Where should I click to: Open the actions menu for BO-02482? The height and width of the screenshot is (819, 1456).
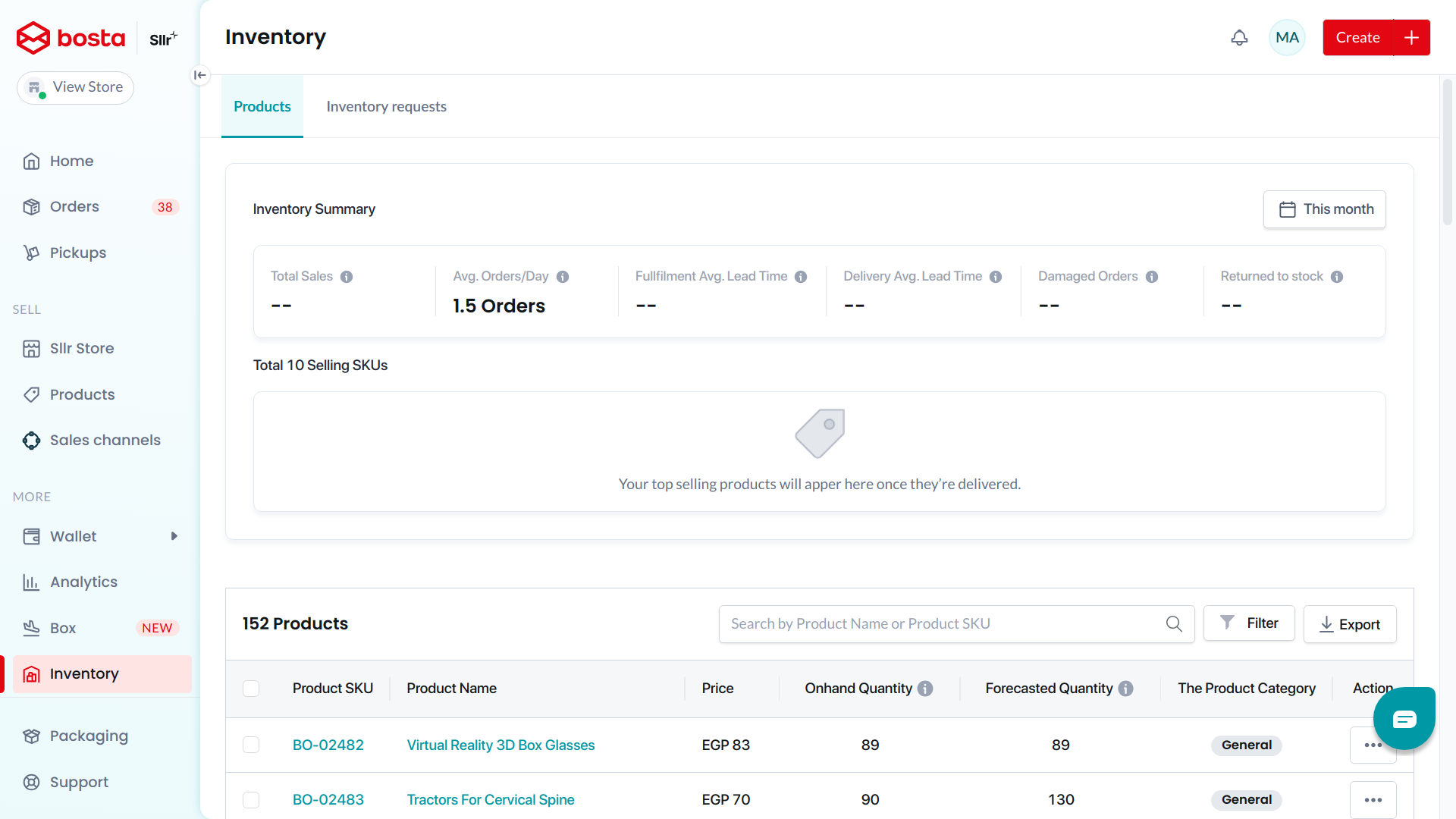pos(1373,745)
